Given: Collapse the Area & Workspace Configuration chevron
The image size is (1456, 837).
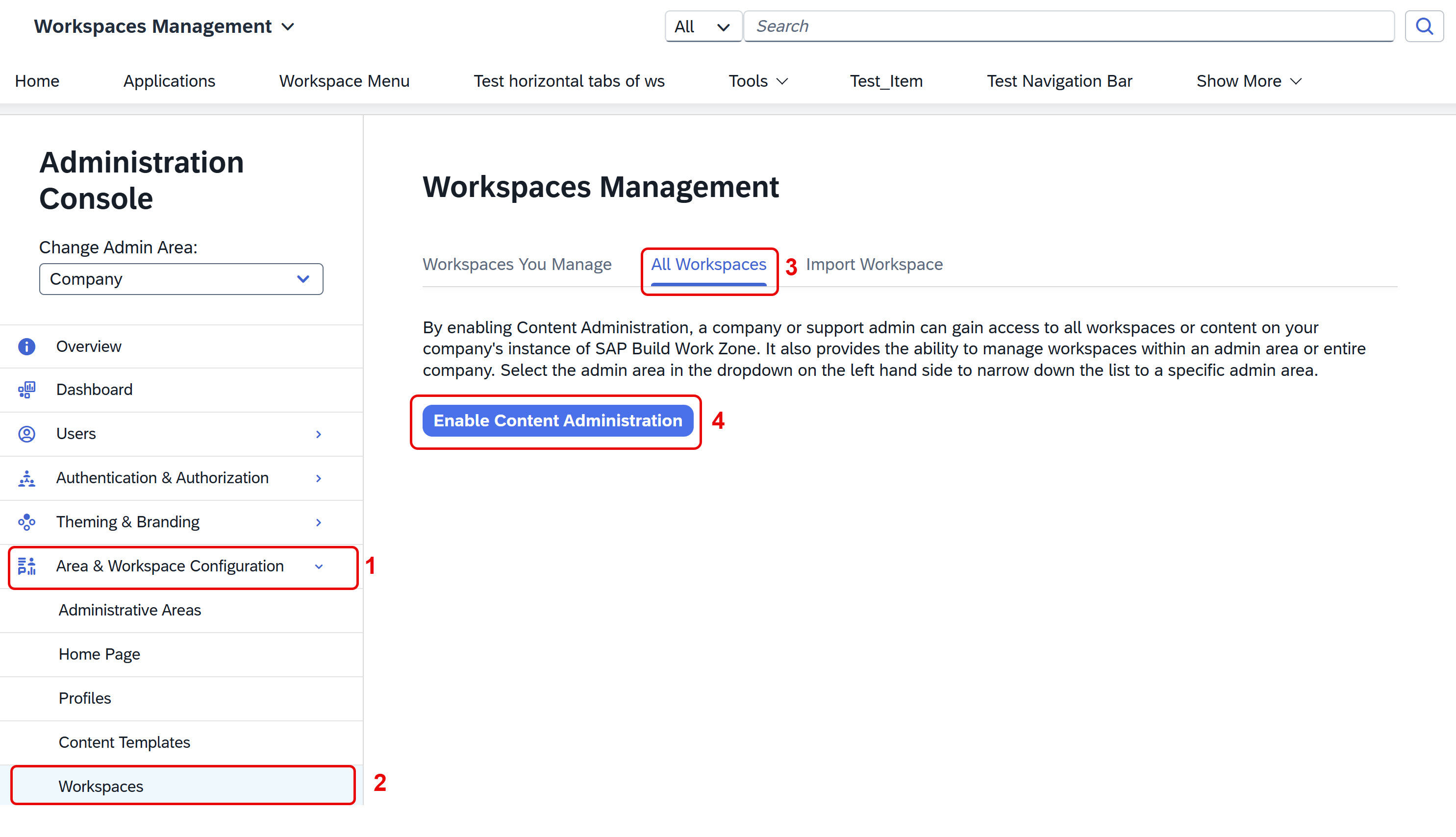Looking at the screenshot, I should click(x=319, y=567).
